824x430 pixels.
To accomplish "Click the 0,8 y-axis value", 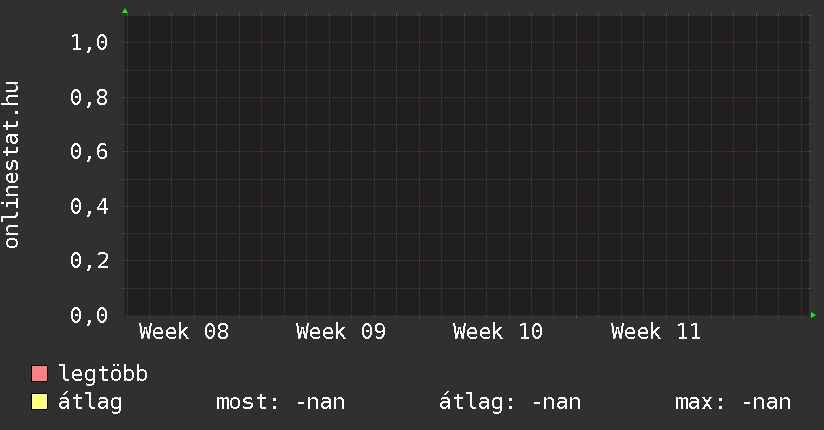I will [89, 98].
